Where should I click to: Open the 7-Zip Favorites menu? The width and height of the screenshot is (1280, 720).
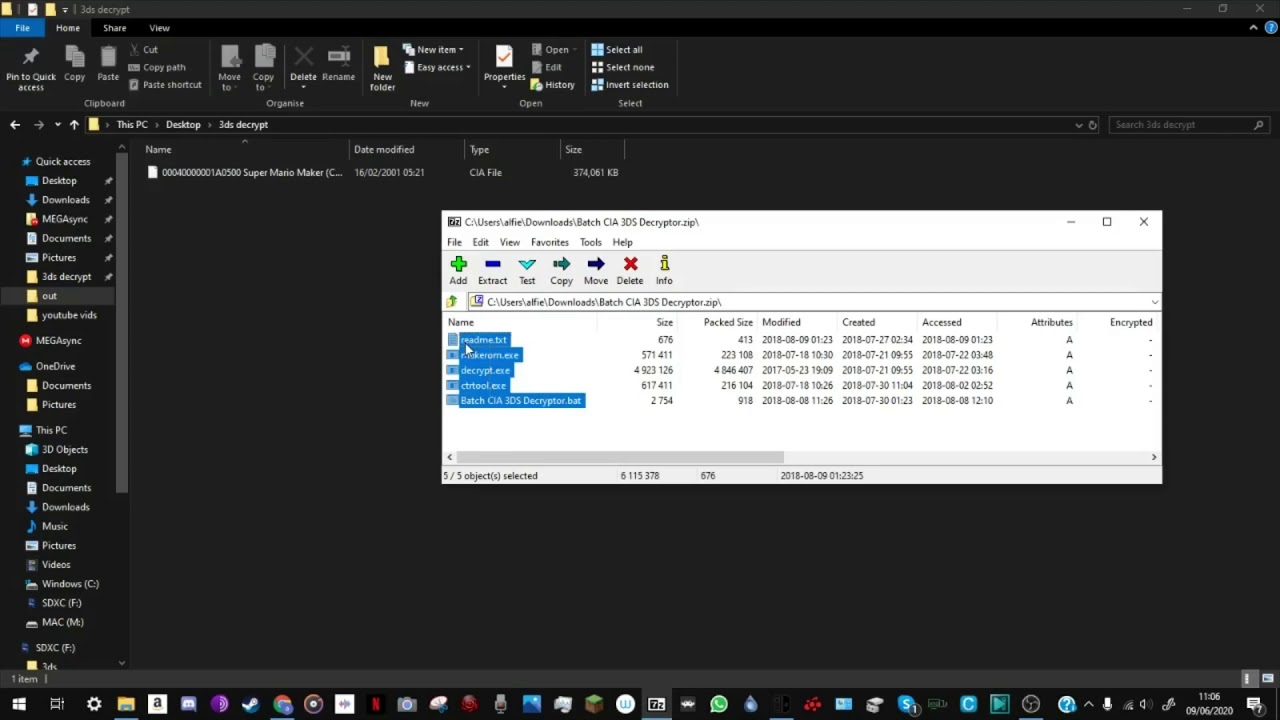[549, 242]
